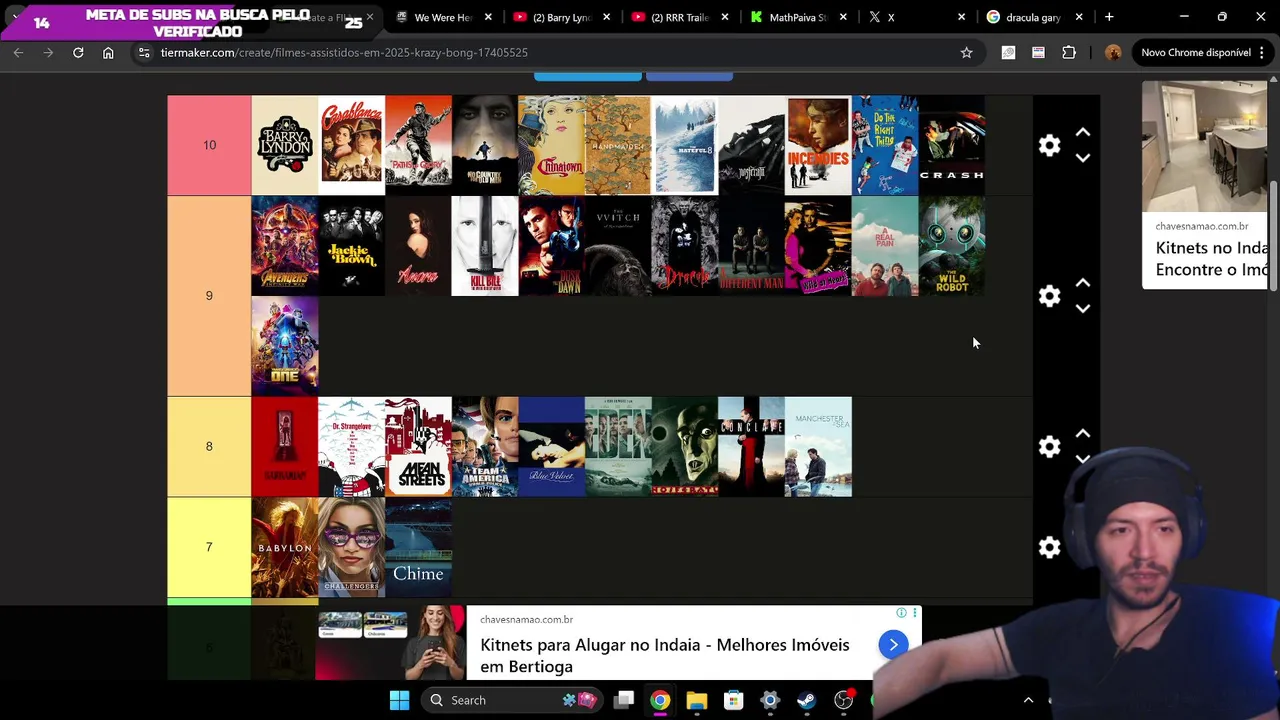The height and width of the screenshot is (720, 1280).
Task: Open the Kitnets para Alugar ad arrow
Action: point(893,645)
